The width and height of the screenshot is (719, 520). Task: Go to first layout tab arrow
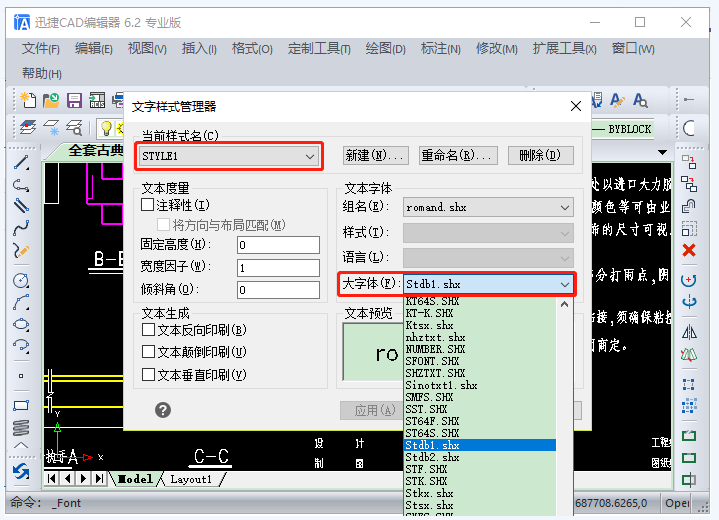coord(51,479)
